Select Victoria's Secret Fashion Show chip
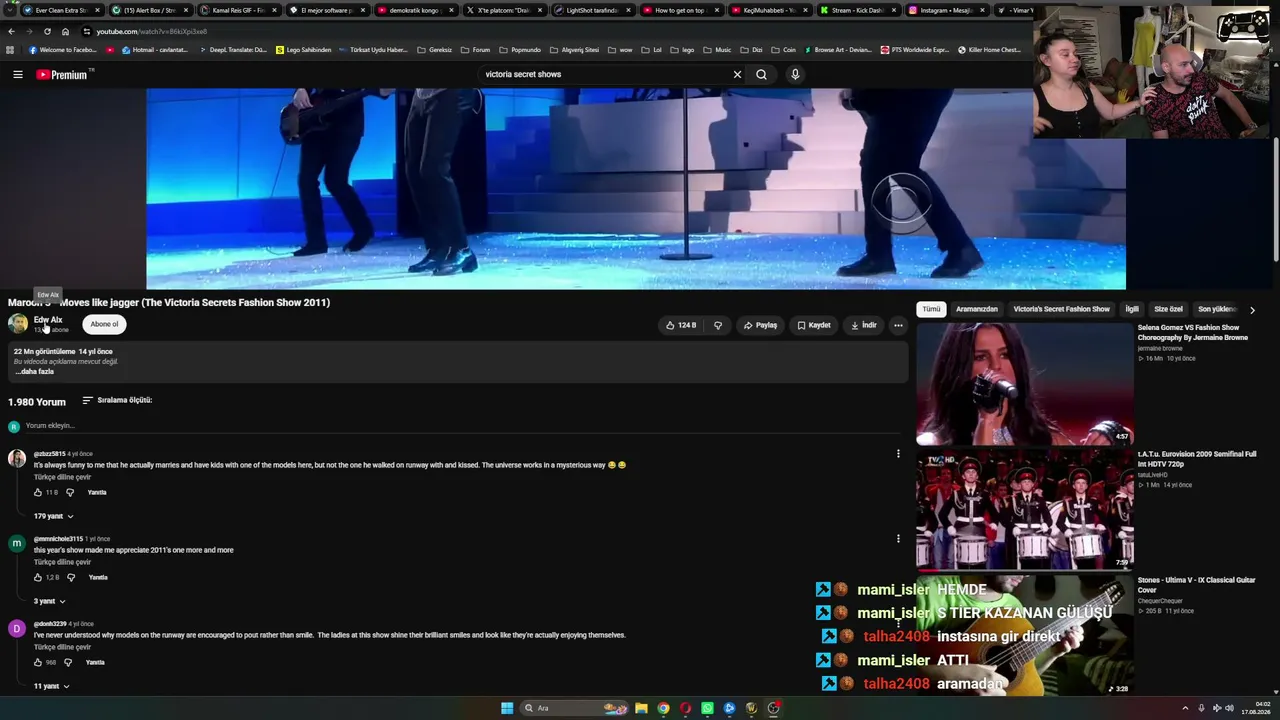Screen dimensions: 1280x720 pyautogui.click(x=1061, y=309)
